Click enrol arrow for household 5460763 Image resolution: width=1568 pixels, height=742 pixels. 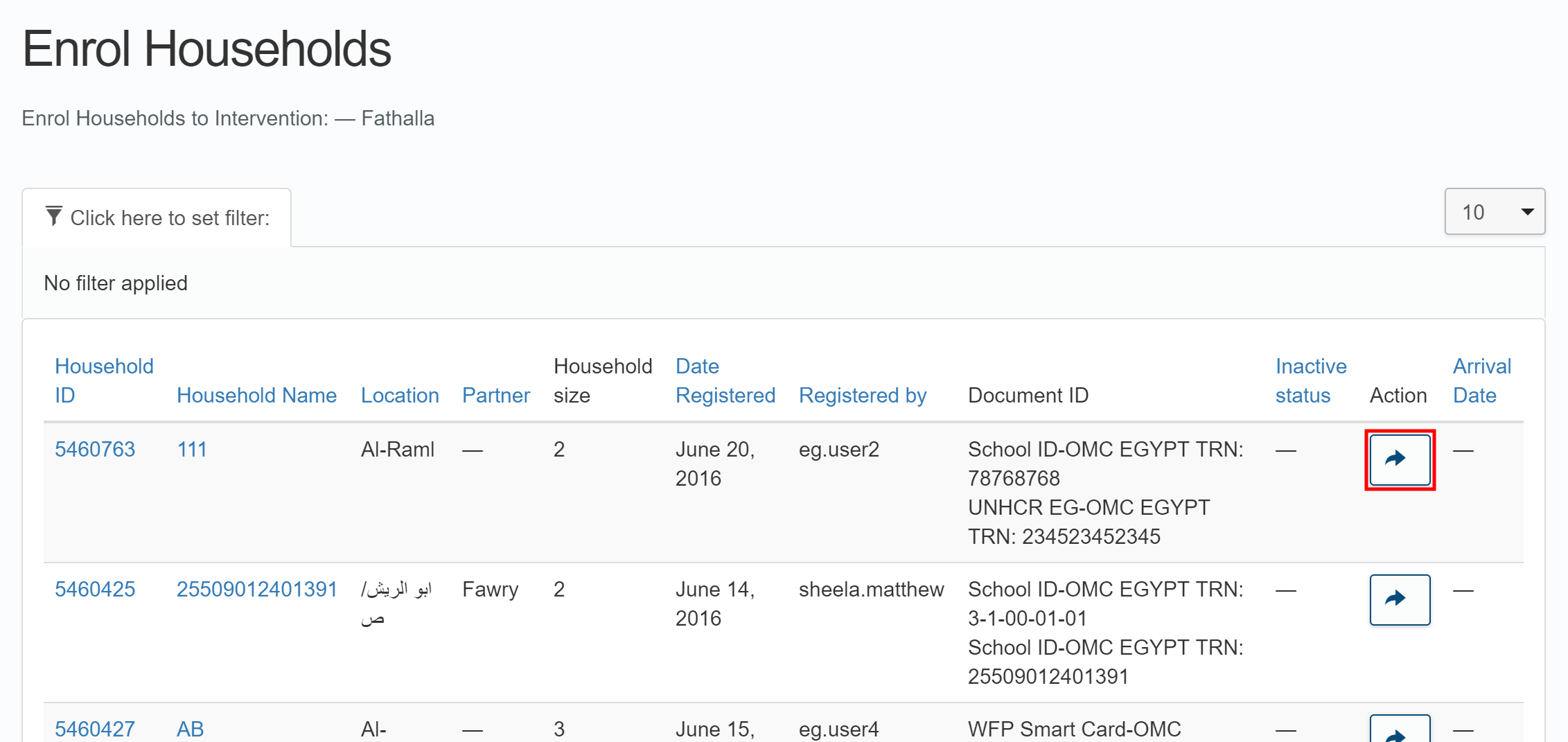pyautogui.click(x=1399, y=459)
